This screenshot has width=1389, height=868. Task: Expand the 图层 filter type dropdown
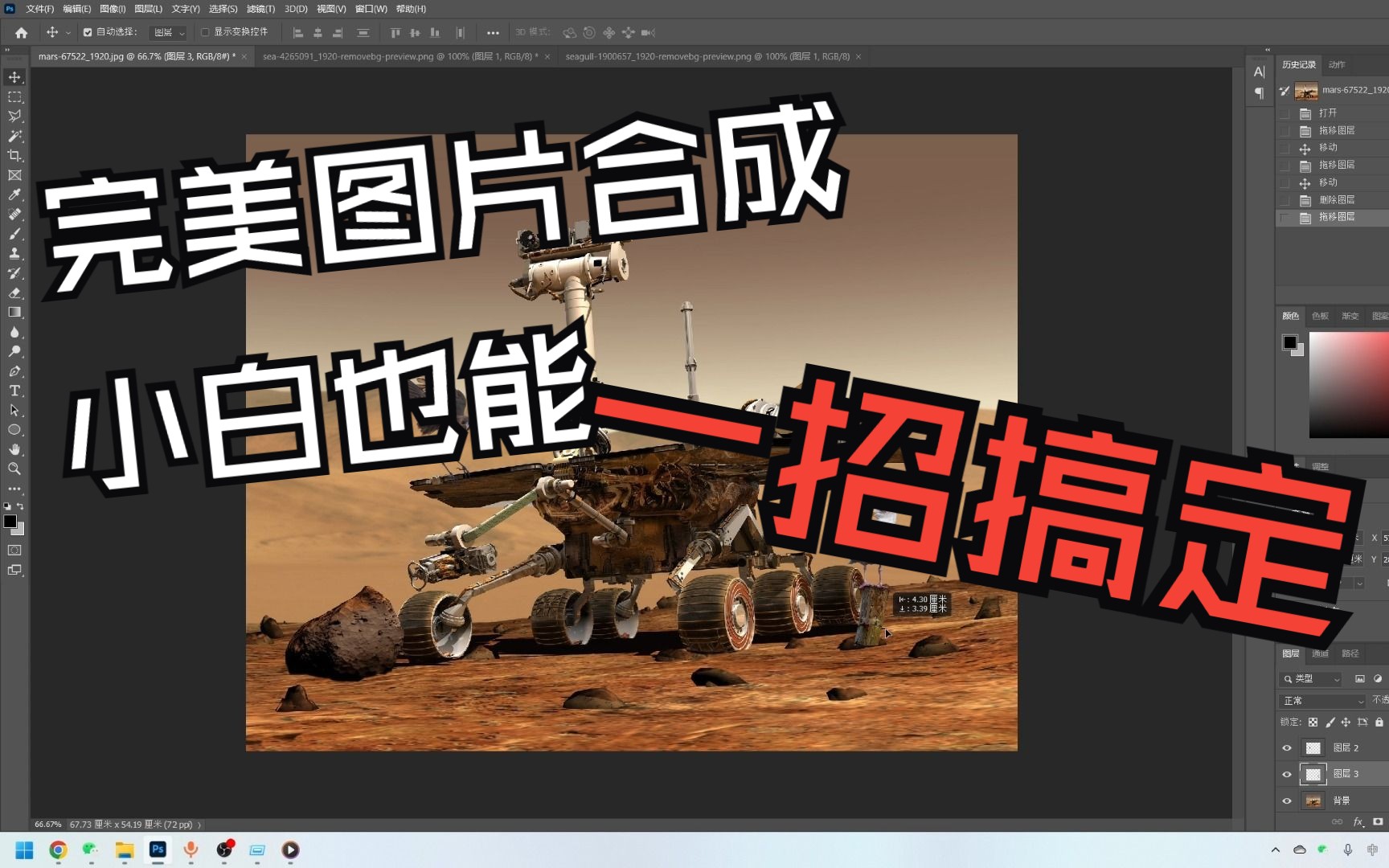pos(1311,679)
